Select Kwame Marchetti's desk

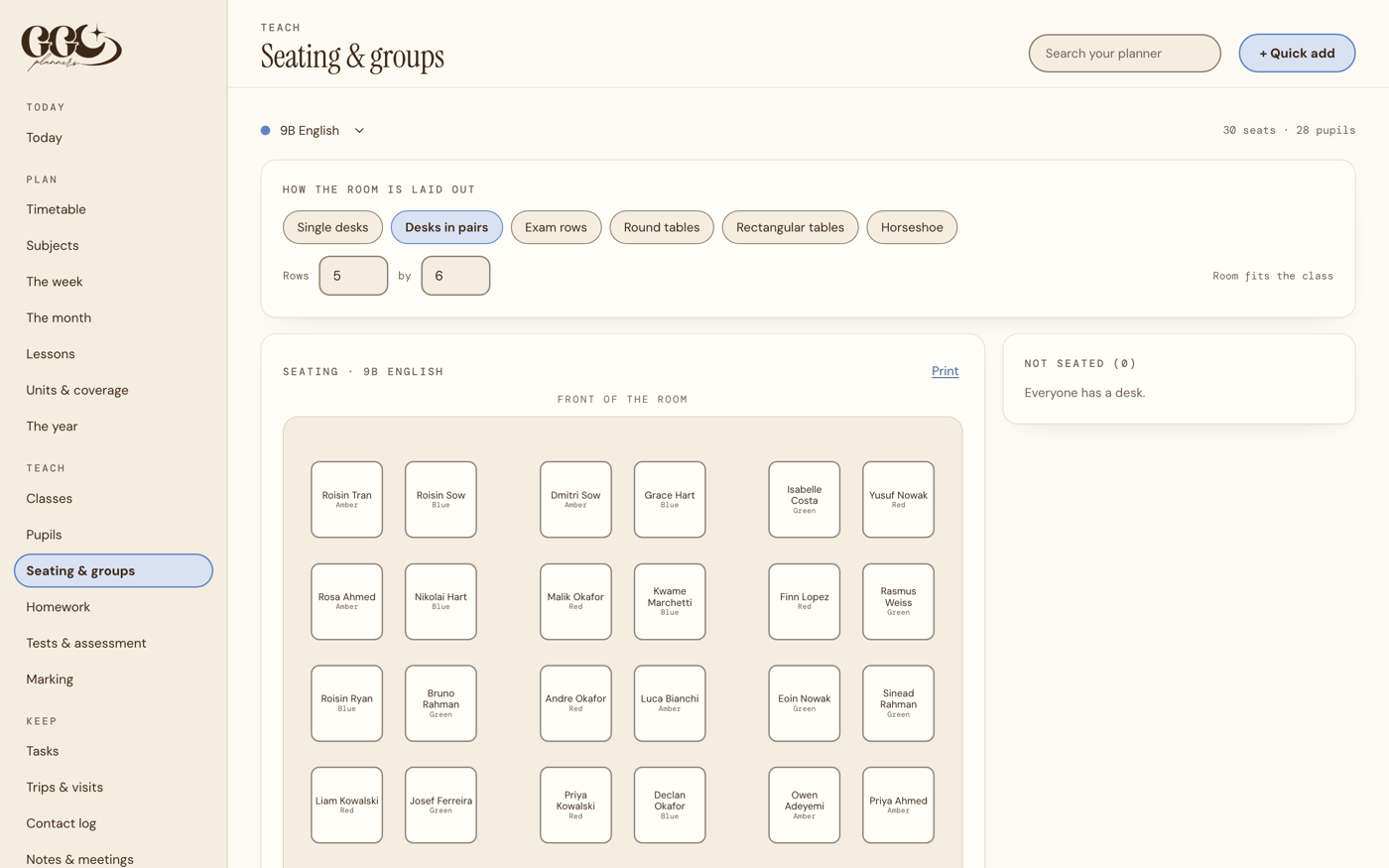tap(670, 602)
